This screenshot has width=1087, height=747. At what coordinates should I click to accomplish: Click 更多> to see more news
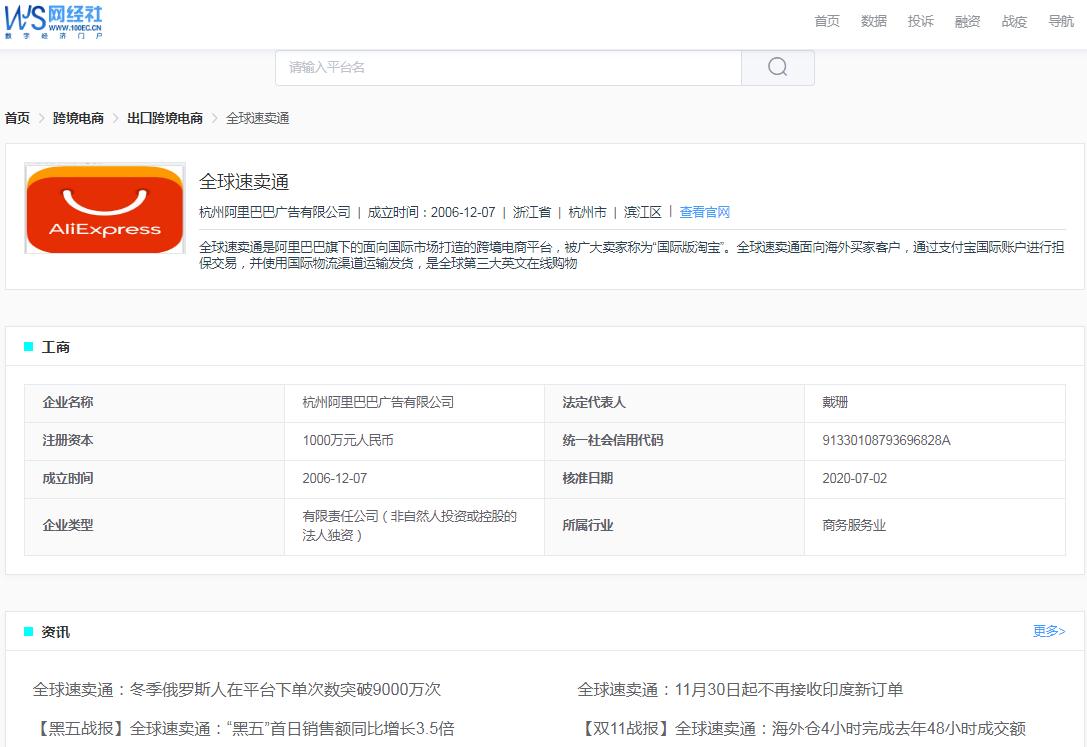1048,631
